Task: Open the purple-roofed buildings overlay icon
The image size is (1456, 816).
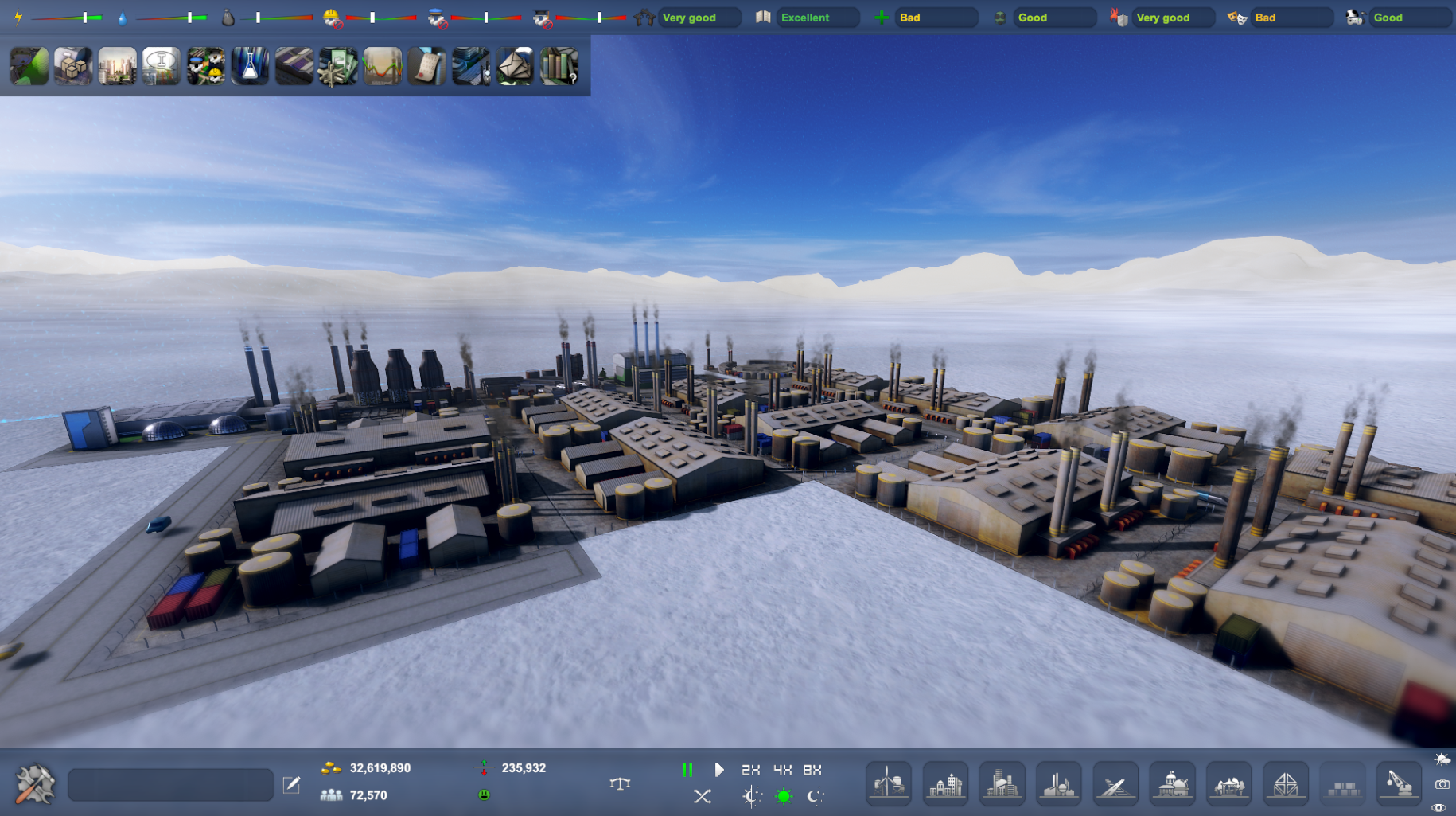Action: [x=294, y=66]
